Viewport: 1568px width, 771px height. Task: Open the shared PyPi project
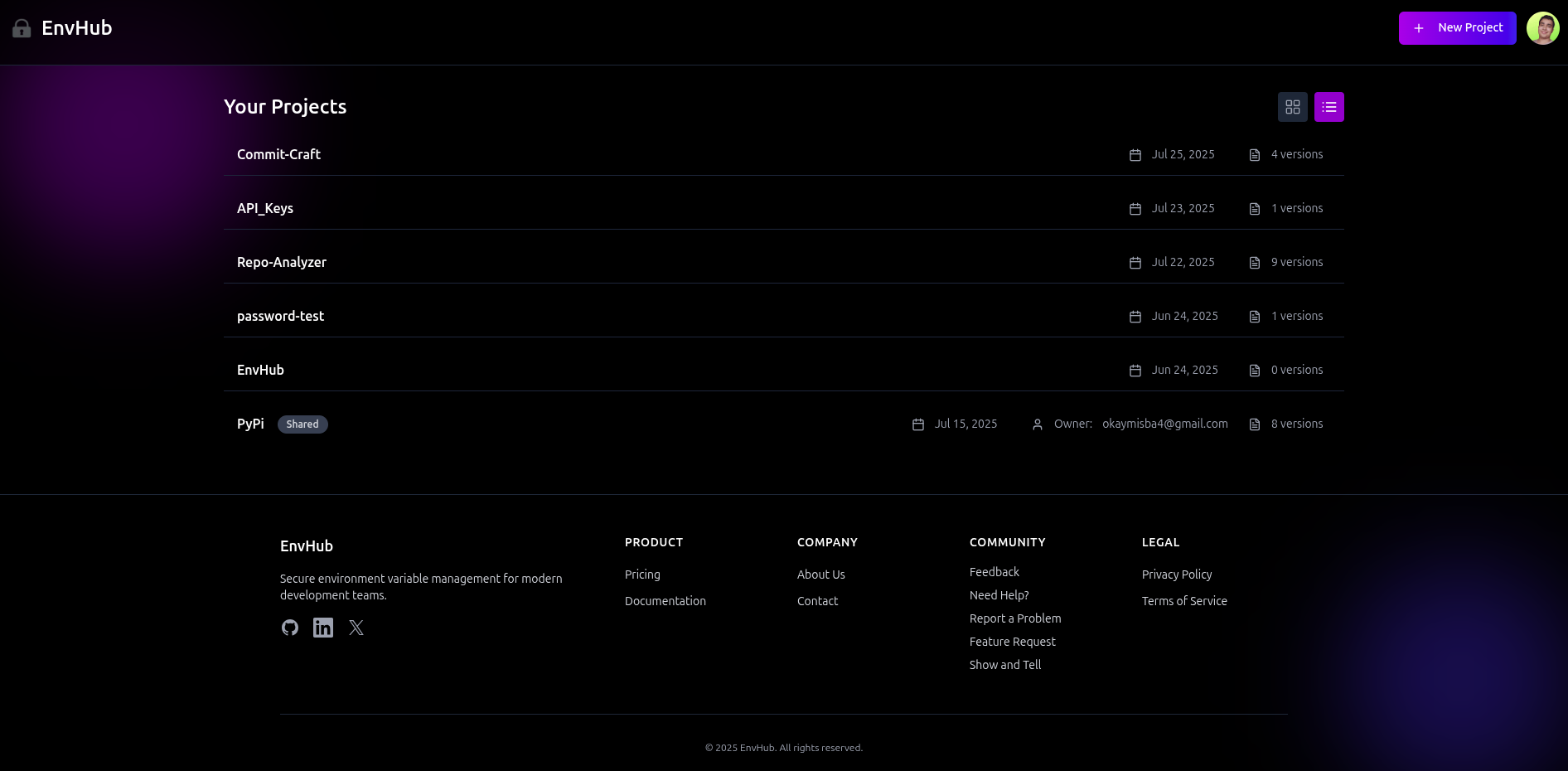[x=784, y=424]
